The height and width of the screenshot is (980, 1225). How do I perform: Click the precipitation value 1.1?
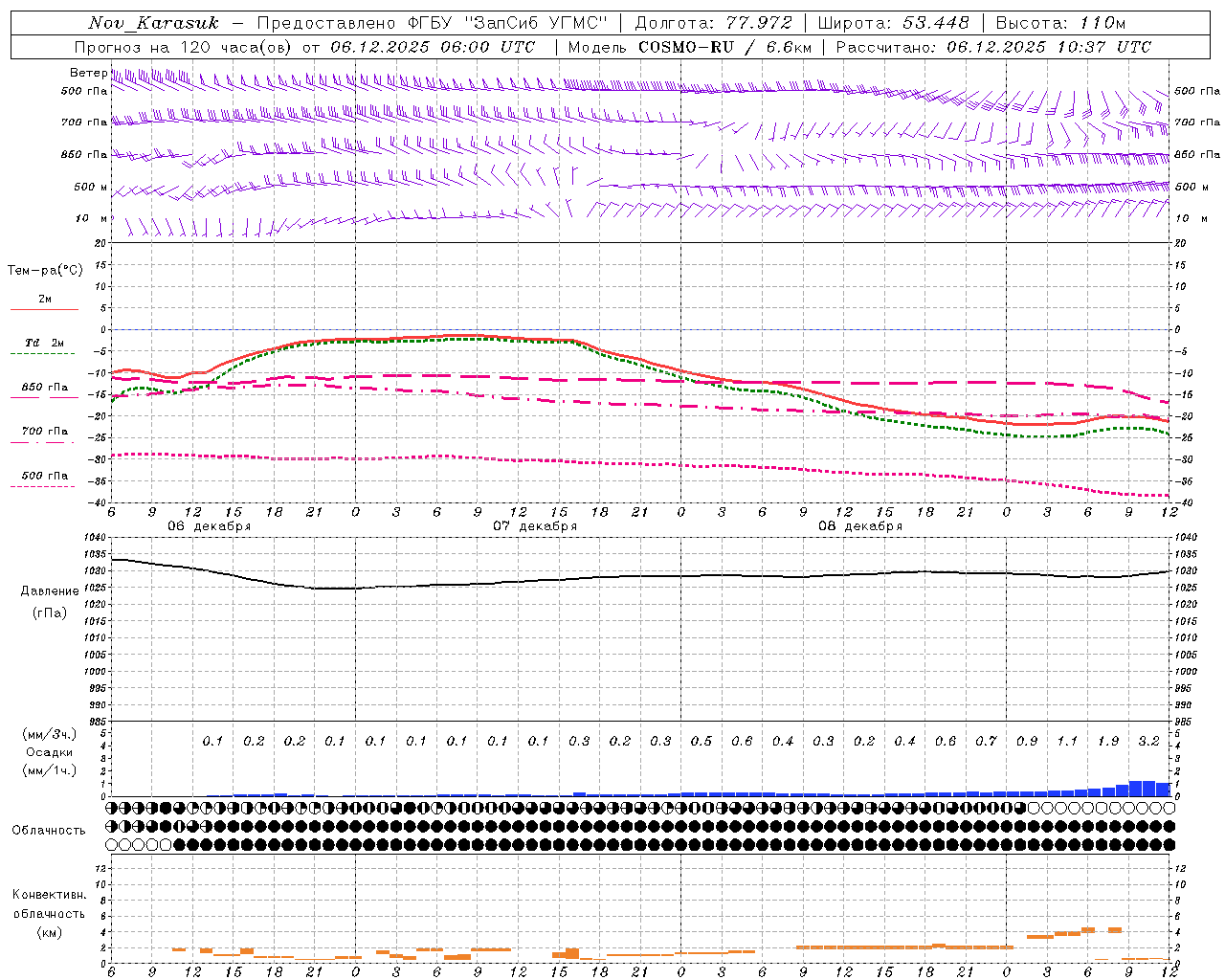click(x=1067, y=742)
